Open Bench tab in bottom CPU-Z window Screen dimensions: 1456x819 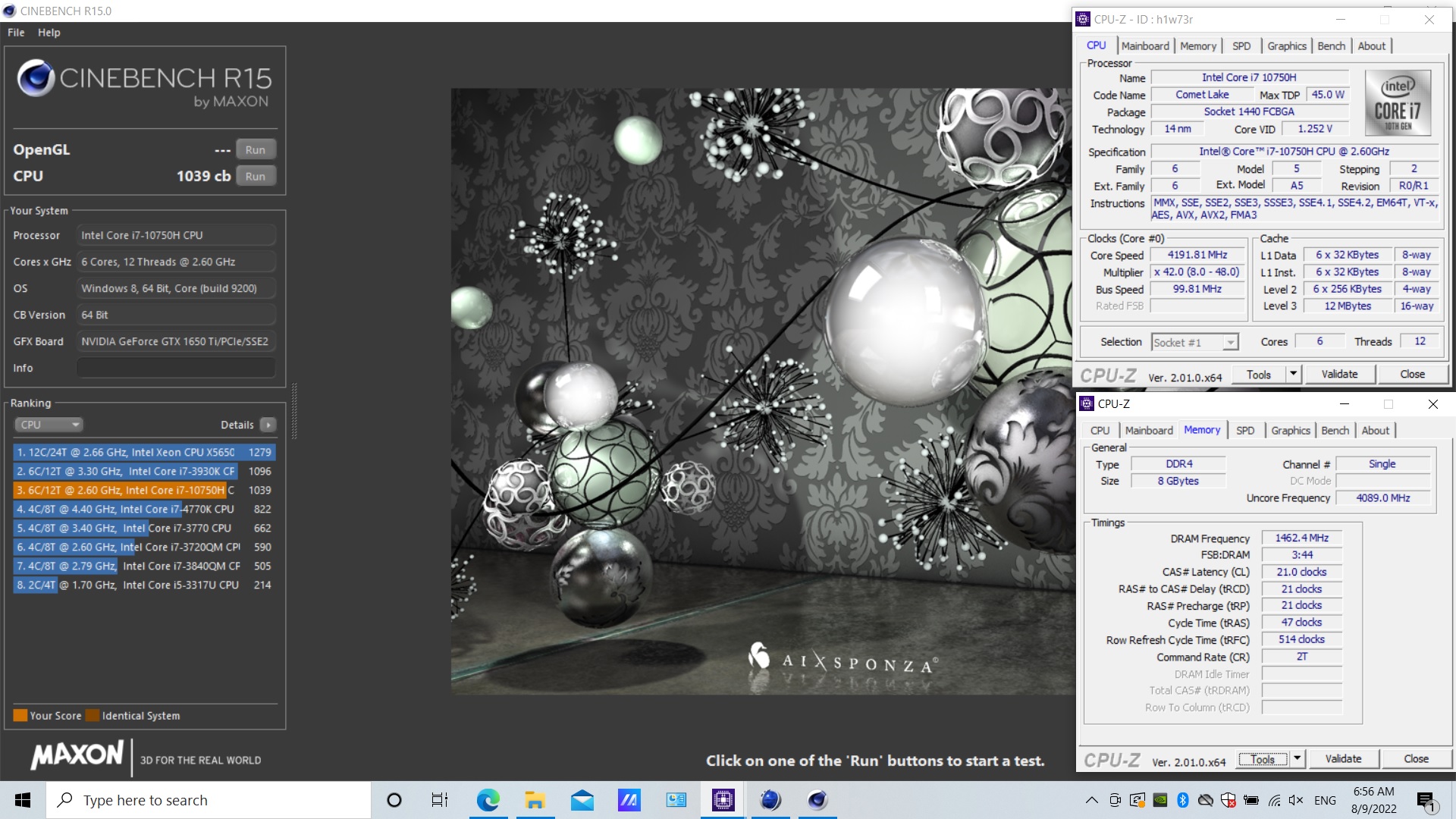[x=1335, y=430]
